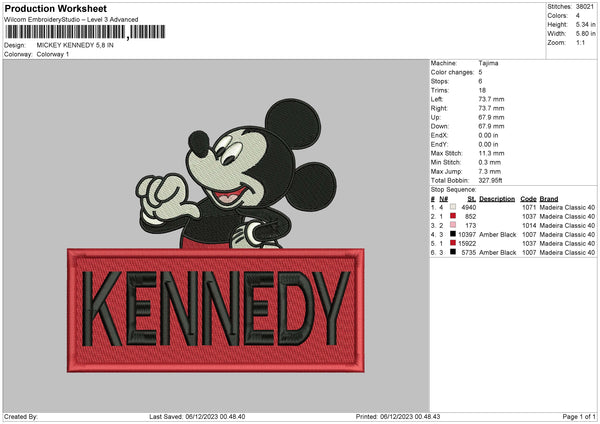Click the 'Production Worksheet' title

(55, 8)
